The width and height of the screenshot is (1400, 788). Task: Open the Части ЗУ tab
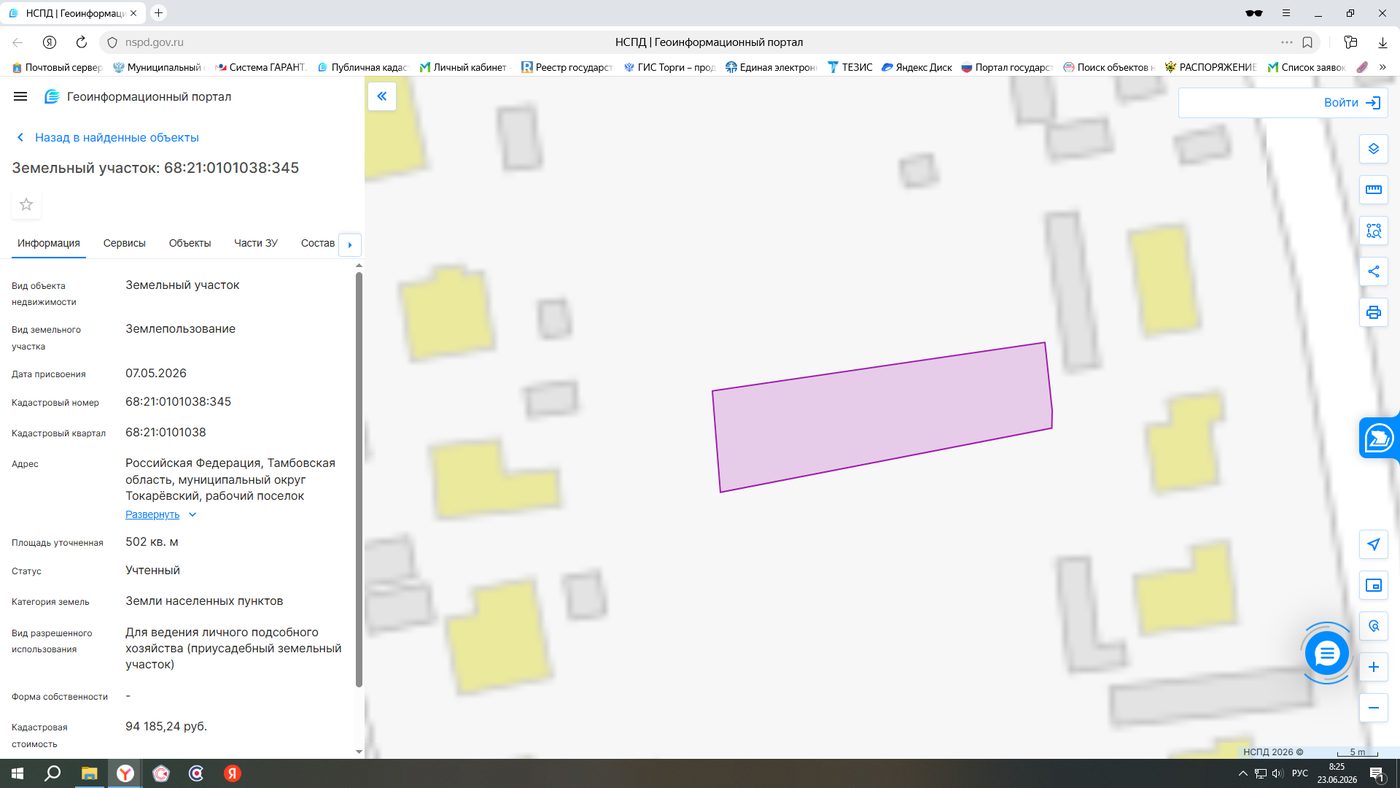[x=256, y=243]
